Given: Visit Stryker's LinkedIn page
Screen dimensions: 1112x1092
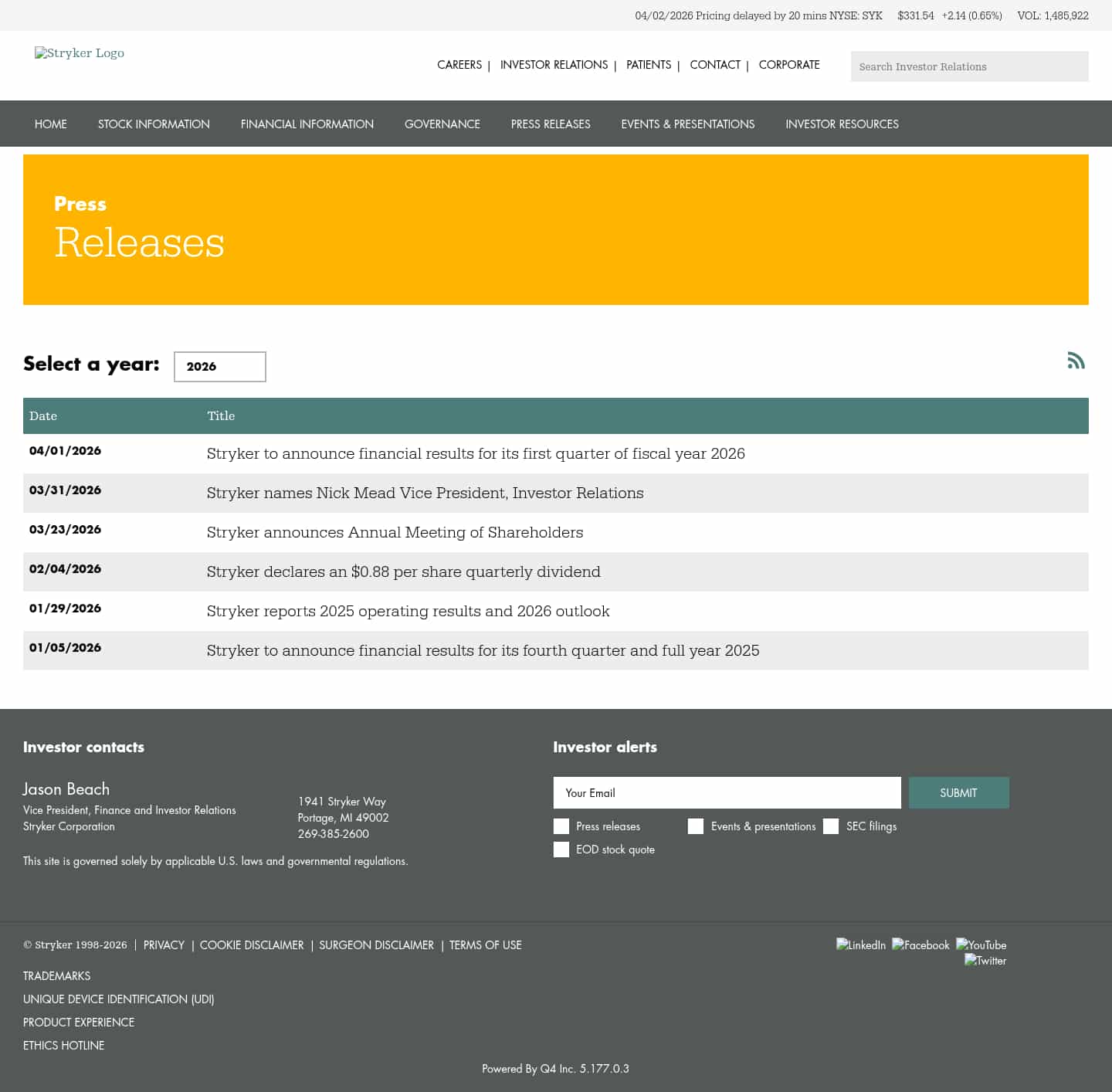Looking at the screenshot, I should pos(860,944).
